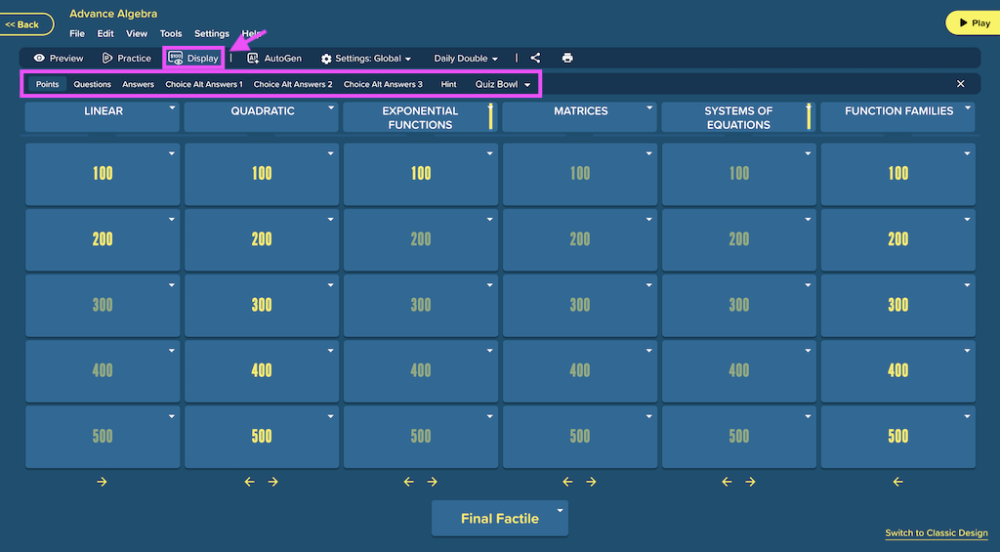
Task: Open Preview with the eye icon
Action: 58,58
